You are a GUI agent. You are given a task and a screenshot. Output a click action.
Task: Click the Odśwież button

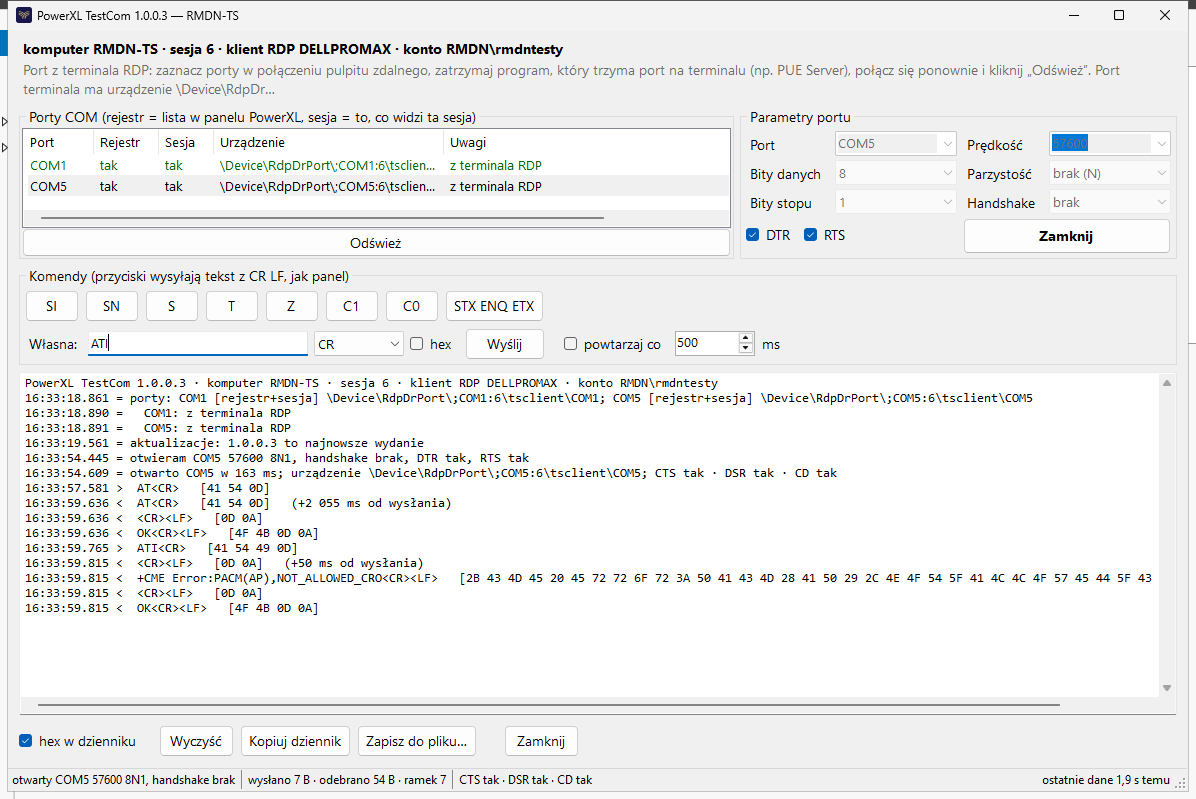pos(376,243)
